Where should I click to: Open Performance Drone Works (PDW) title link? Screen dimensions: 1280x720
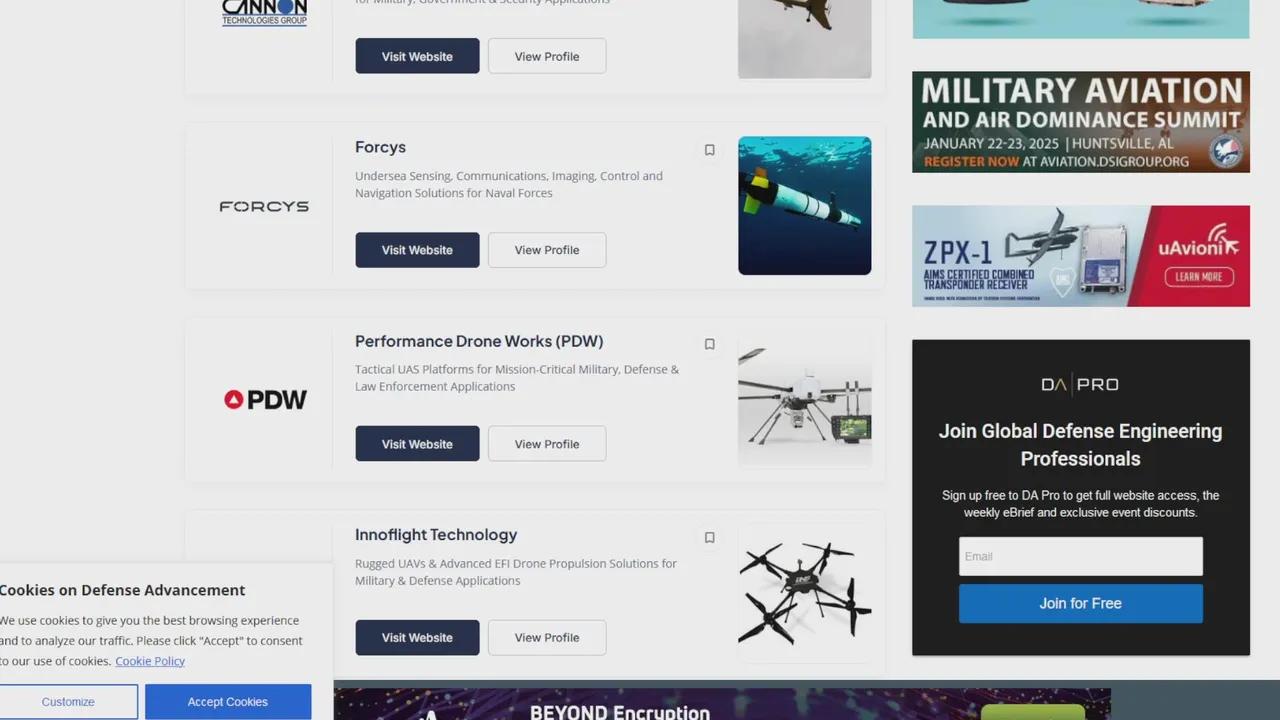[479, 341]
